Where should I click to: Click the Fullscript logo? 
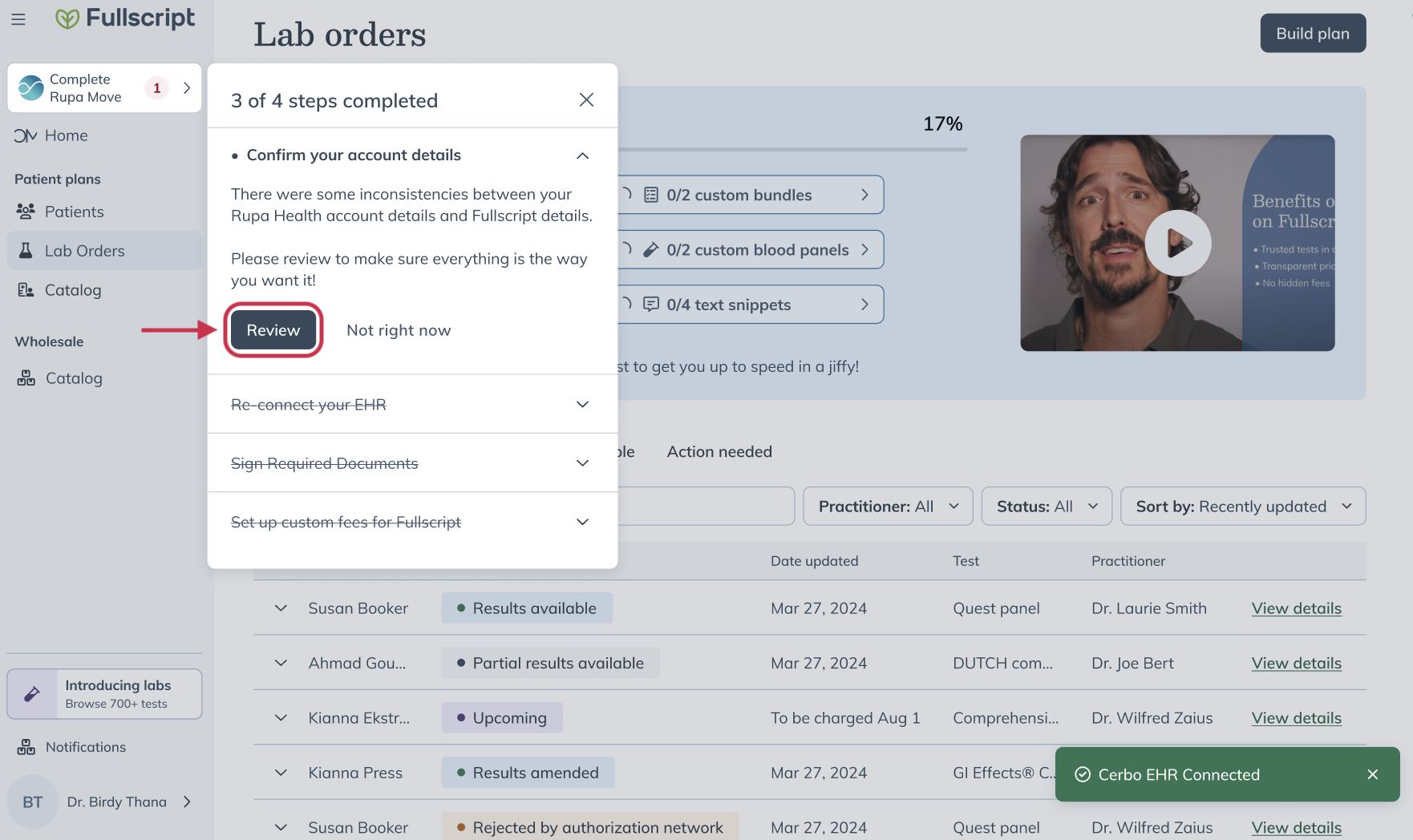click(125, 18)
